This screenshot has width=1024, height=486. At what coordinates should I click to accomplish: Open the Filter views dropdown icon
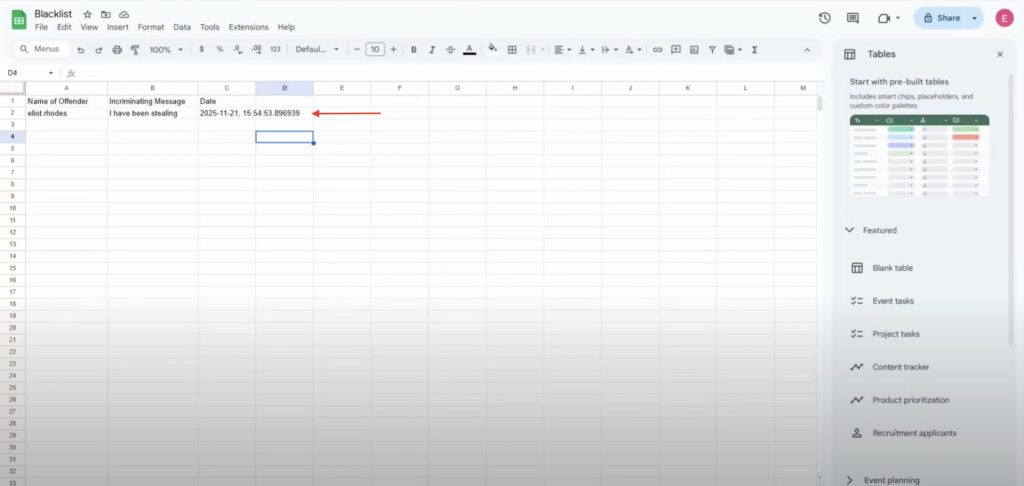[x=733, y=49]
